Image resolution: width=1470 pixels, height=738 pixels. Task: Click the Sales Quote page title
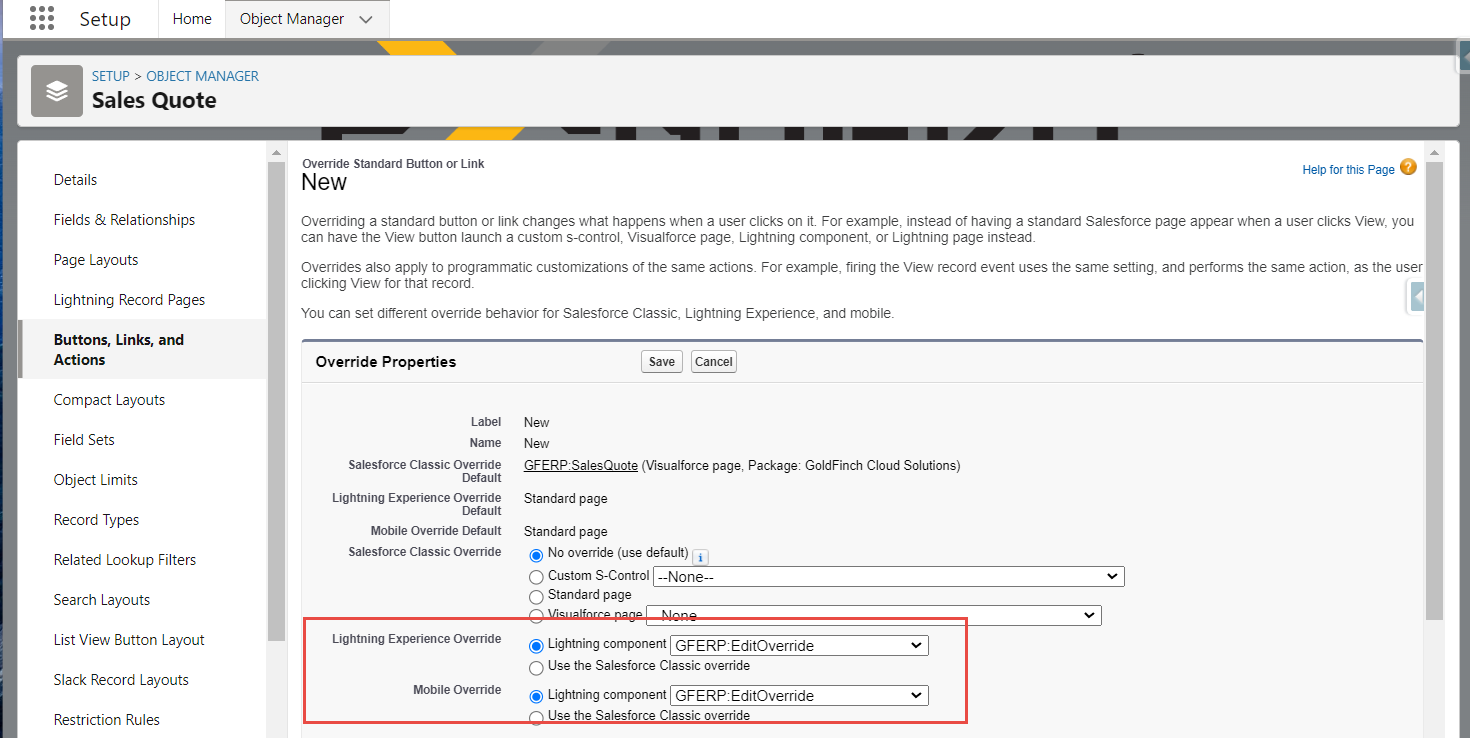(154, 100)
